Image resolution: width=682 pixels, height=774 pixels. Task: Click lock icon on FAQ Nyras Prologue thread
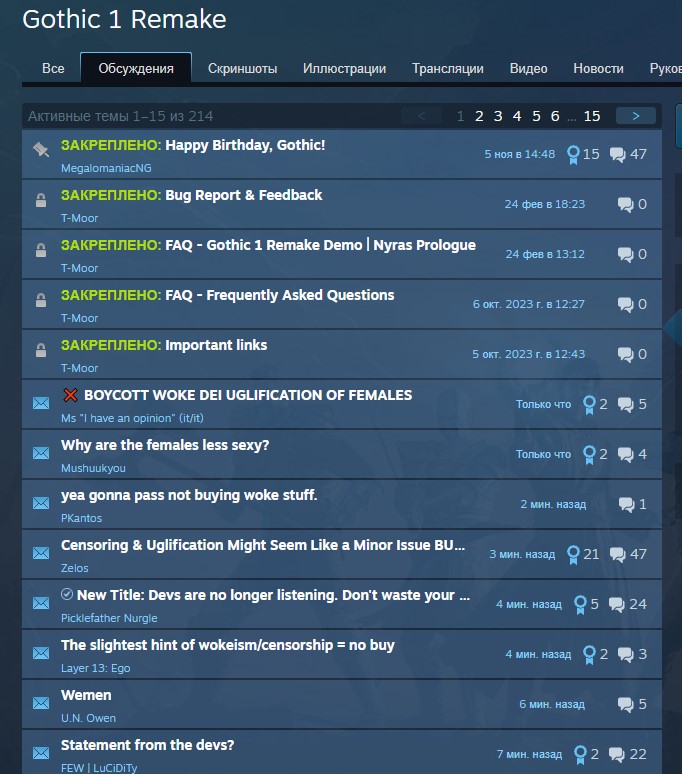pos(41,250)
